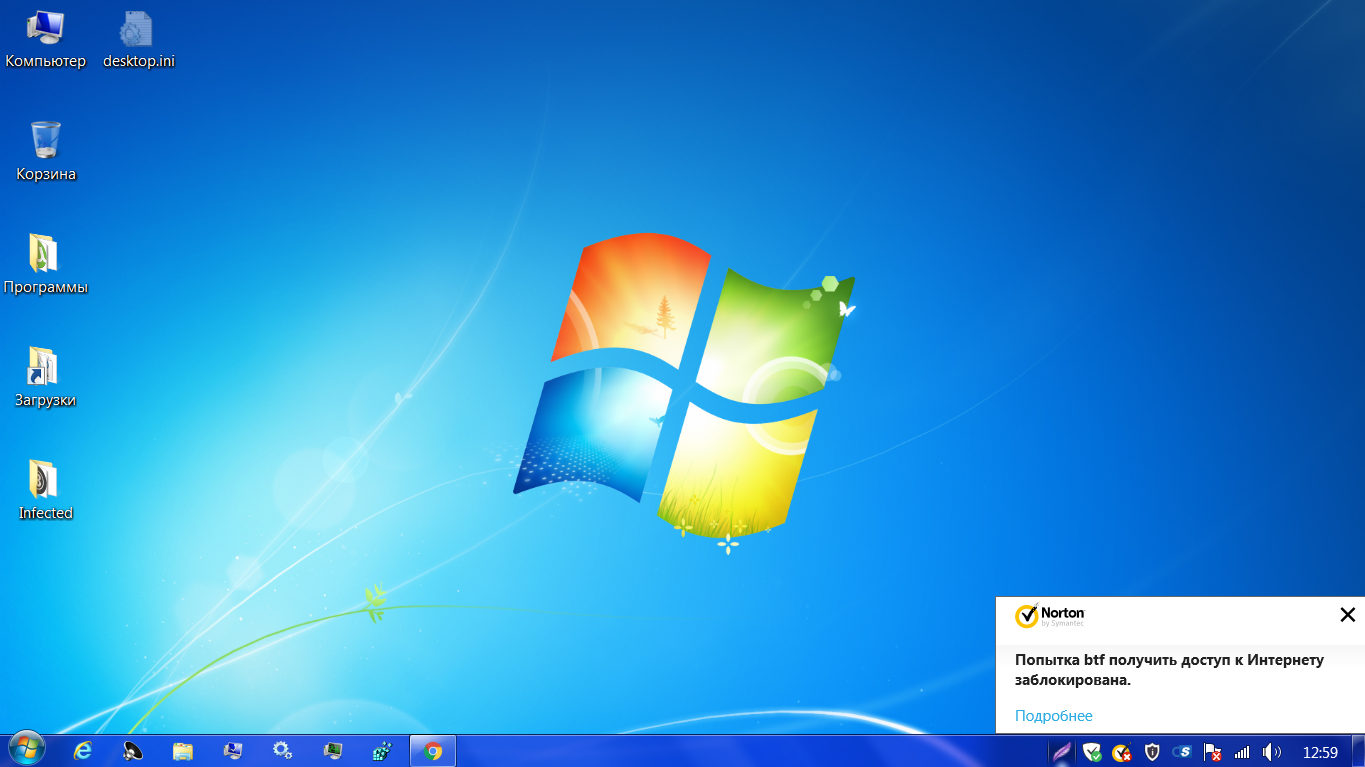Open the teal cubes taskbar icon
This screenshot has width=1365, height=767.
pos(383,751)
